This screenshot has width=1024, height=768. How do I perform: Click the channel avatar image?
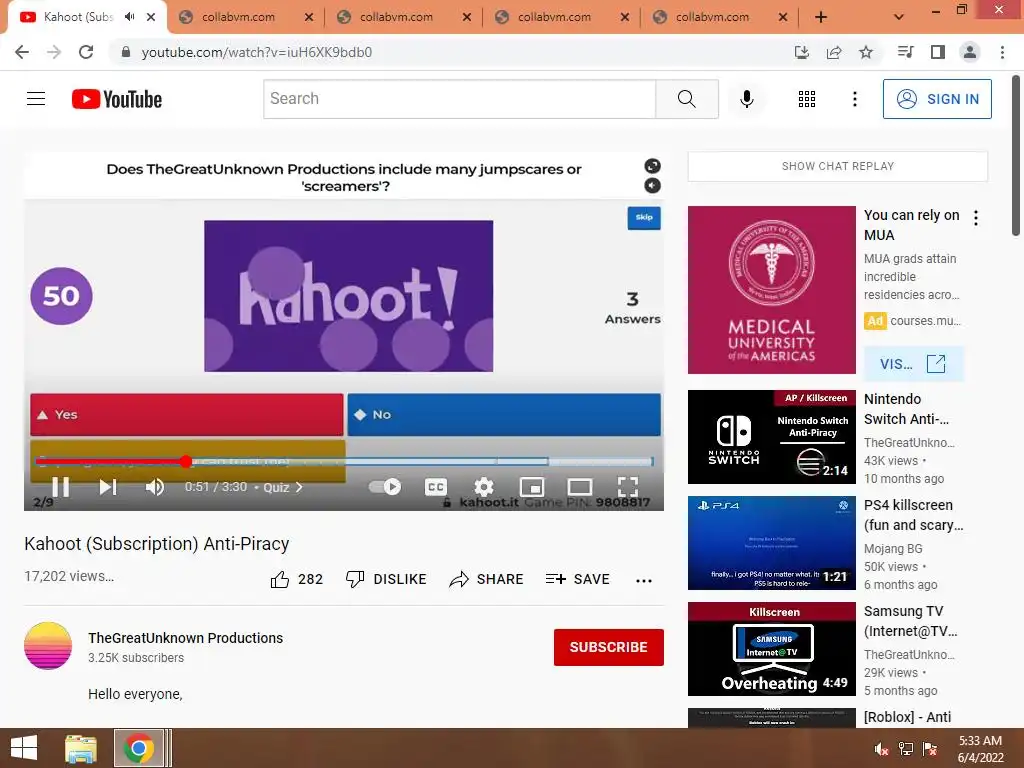click(48, 646)
